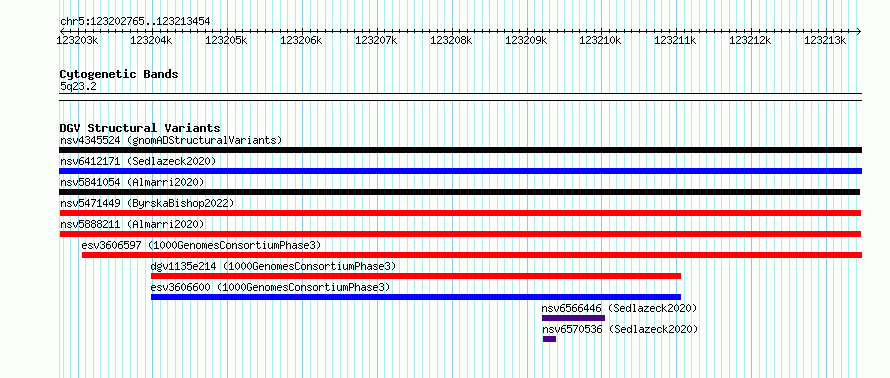Click the 123208k ruler position
The image size is (890, 378).
point(451,40)
